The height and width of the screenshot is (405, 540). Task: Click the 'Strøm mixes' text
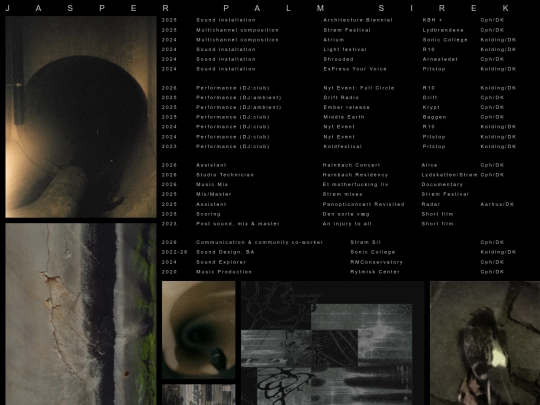[342, 194]
